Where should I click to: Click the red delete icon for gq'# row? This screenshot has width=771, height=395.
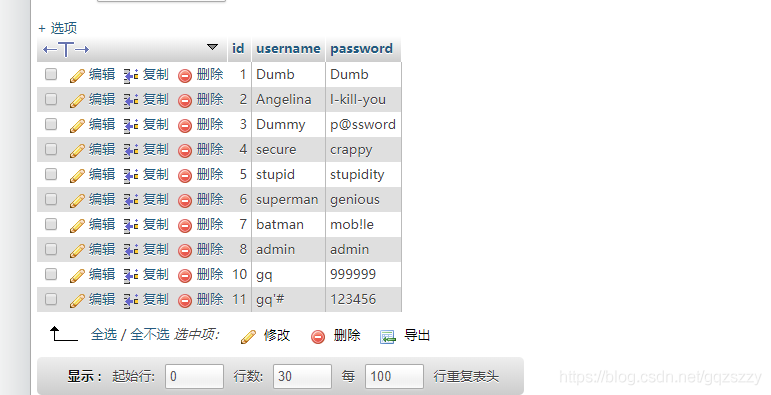[x=185, y=301]
